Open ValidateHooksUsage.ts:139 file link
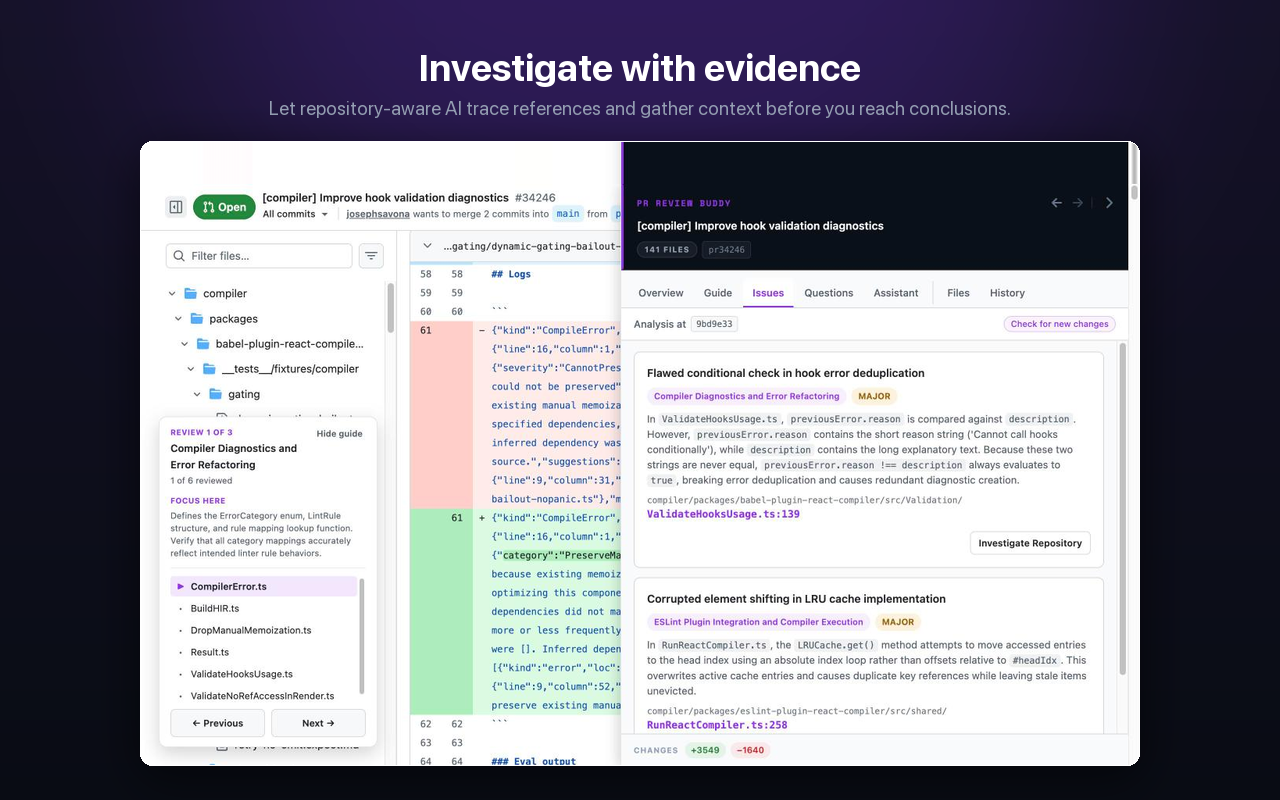Viewport: 1280px width, 800px height. pyautogui.click(x=723, y=514)
